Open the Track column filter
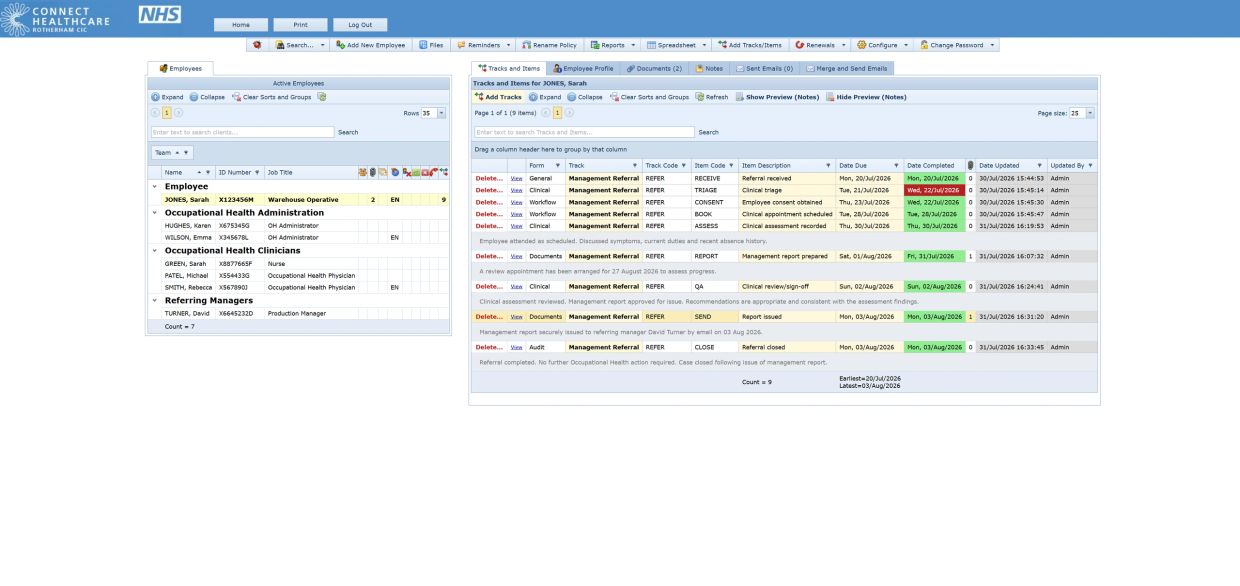Viewport: 1240px width, 586px height. click(635, 165)
